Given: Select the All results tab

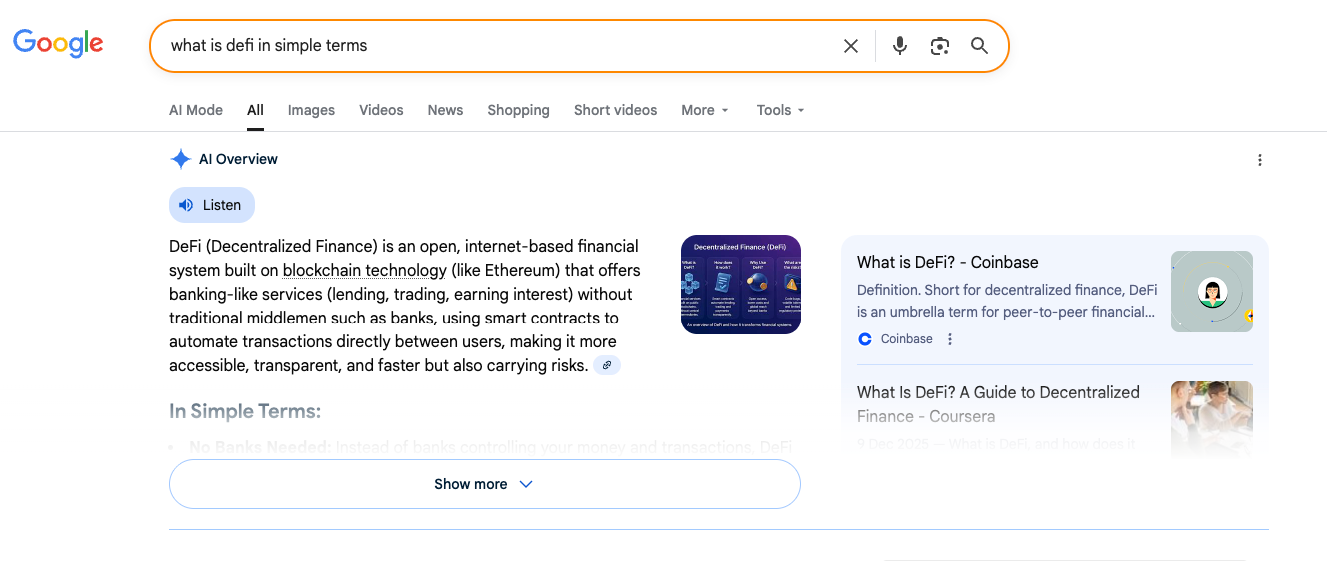Looking at the screenshot, I should [x=256, y=110].
